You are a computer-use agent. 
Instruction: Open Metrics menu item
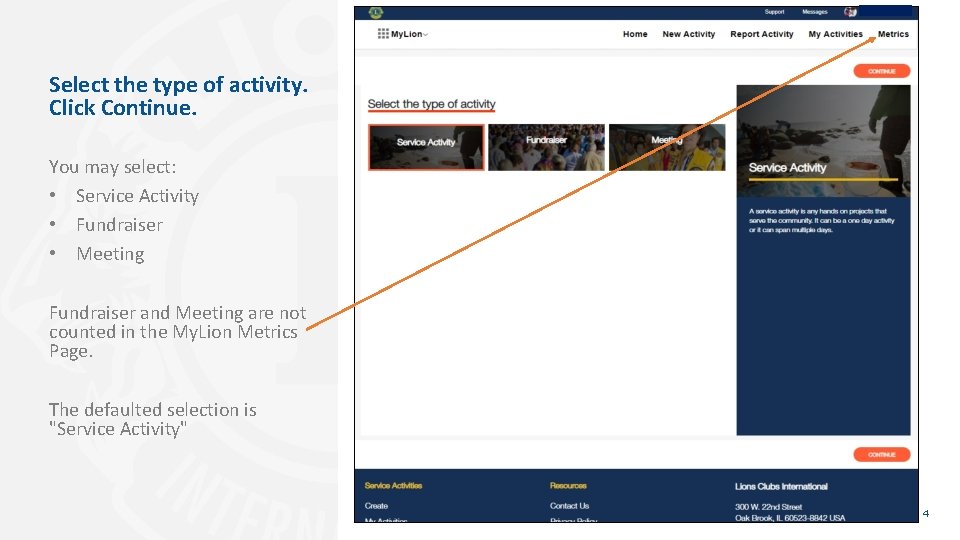[893, 34]
